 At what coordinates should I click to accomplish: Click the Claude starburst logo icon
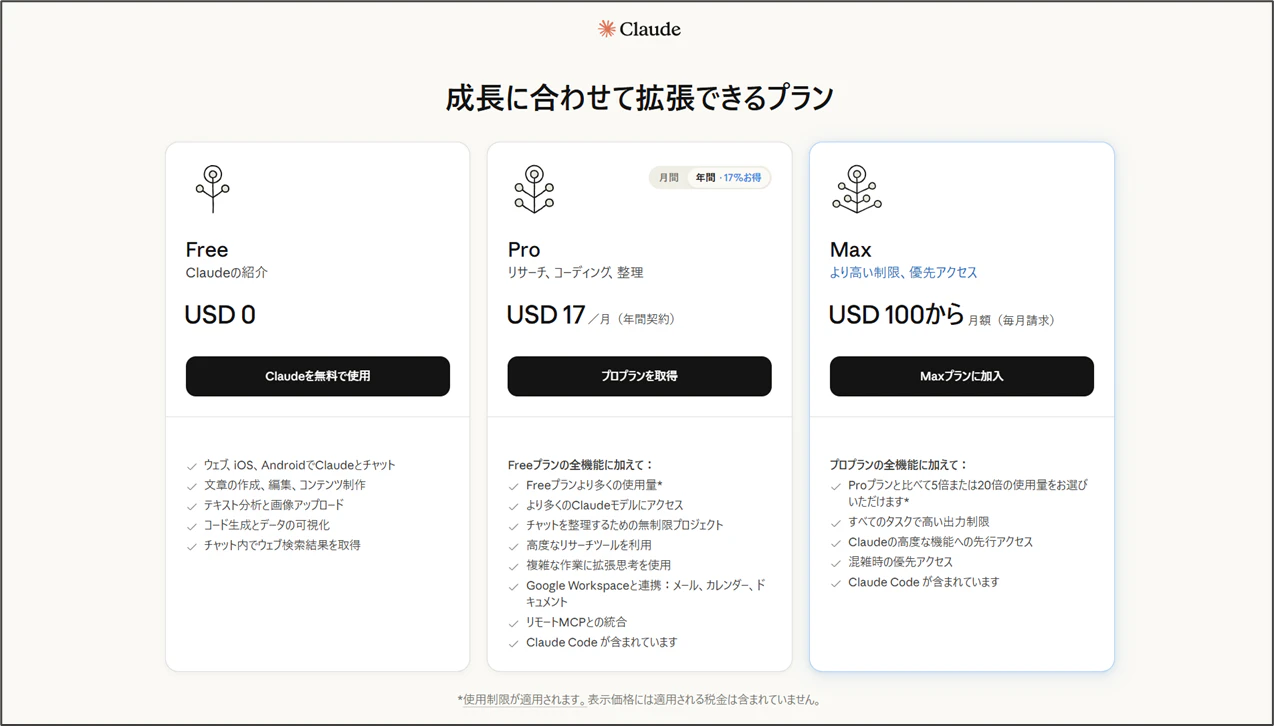coord(606,29)
